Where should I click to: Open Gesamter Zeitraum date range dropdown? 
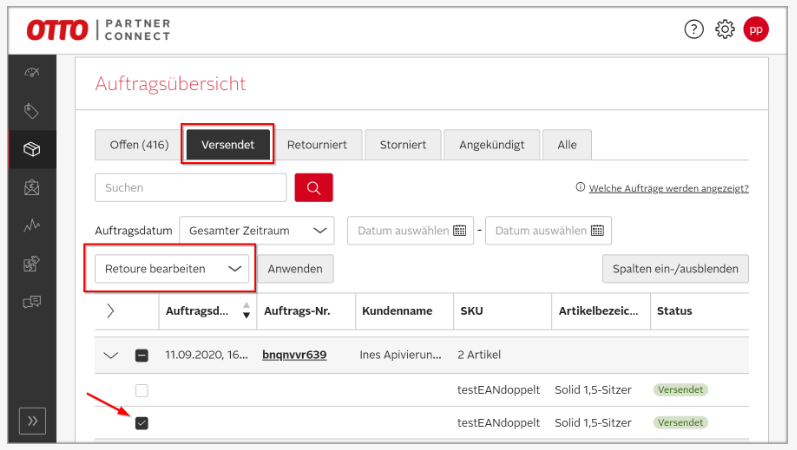coord(257,230)
